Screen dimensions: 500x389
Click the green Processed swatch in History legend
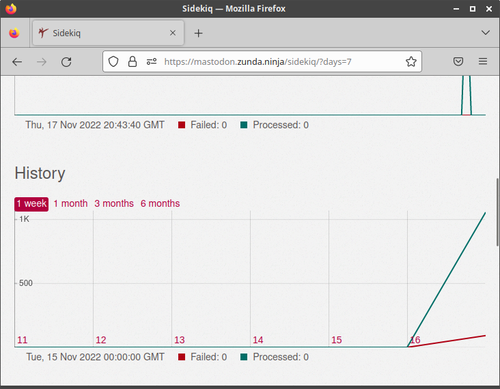244,357
